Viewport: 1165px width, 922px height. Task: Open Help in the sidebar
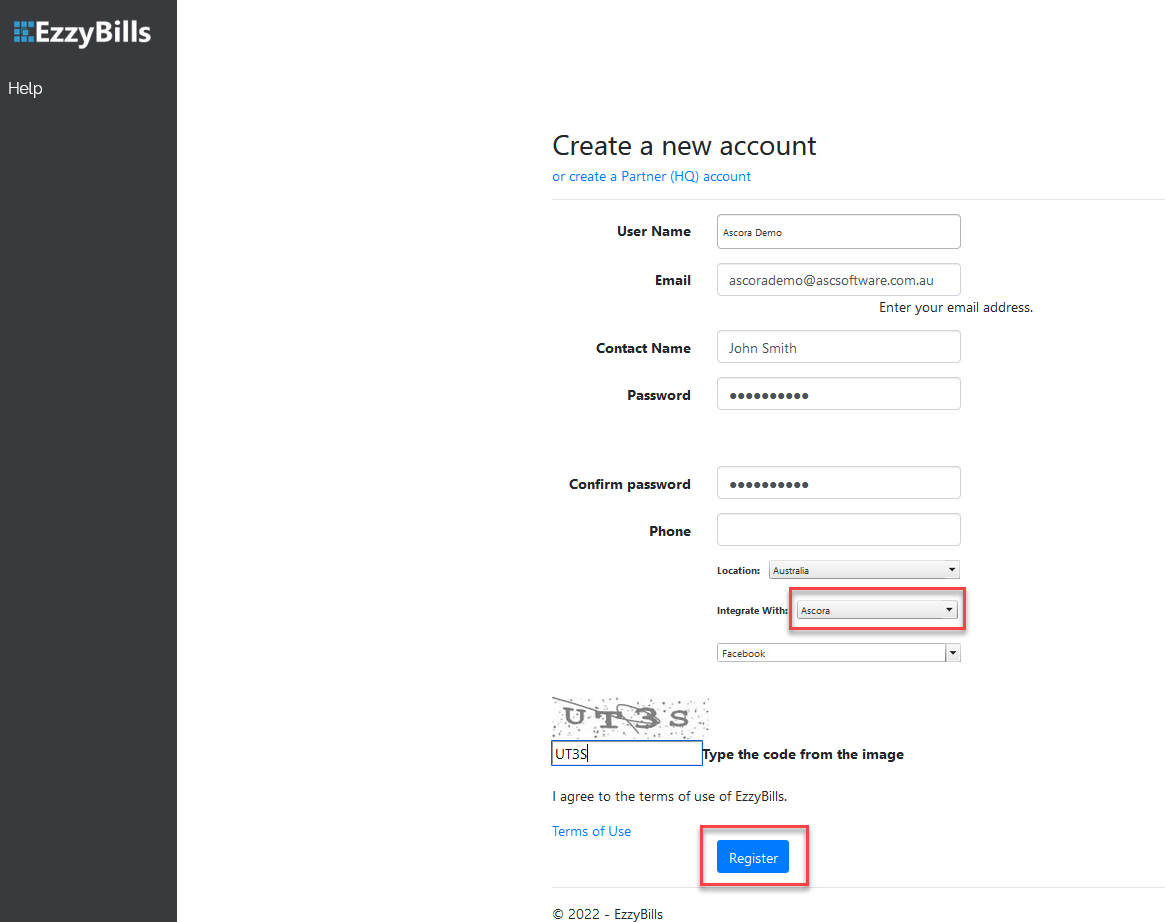pyautogui.click(x=25, y=88)
